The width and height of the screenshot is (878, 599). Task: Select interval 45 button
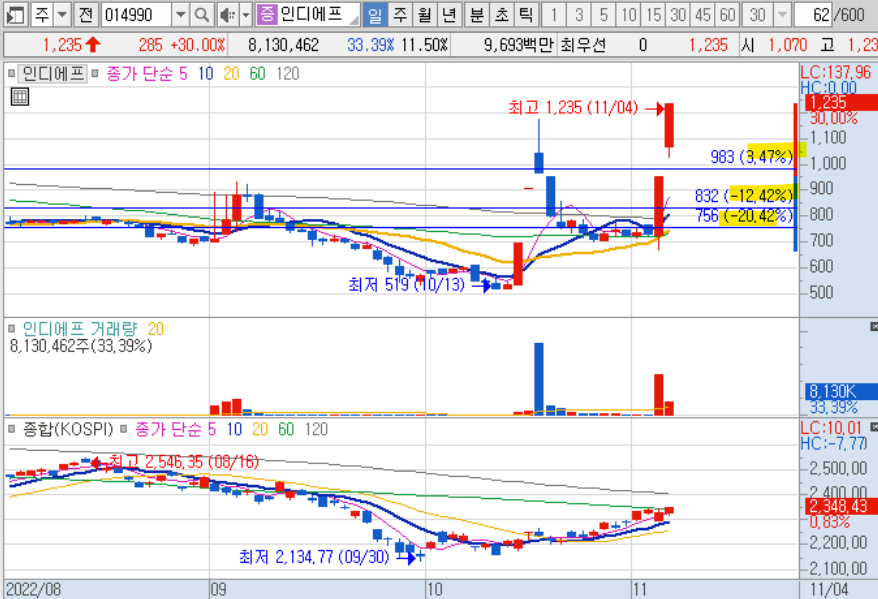(x=703, y=15)
